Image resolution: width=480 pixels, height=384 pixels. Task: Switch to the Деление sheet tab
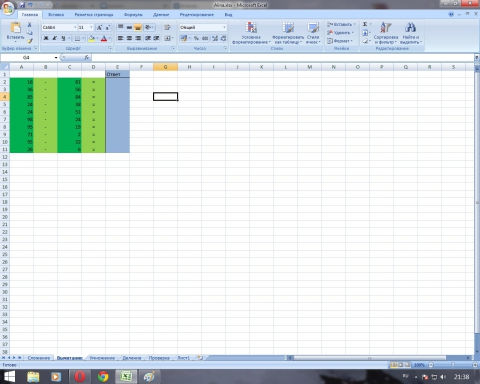(132, 358)
